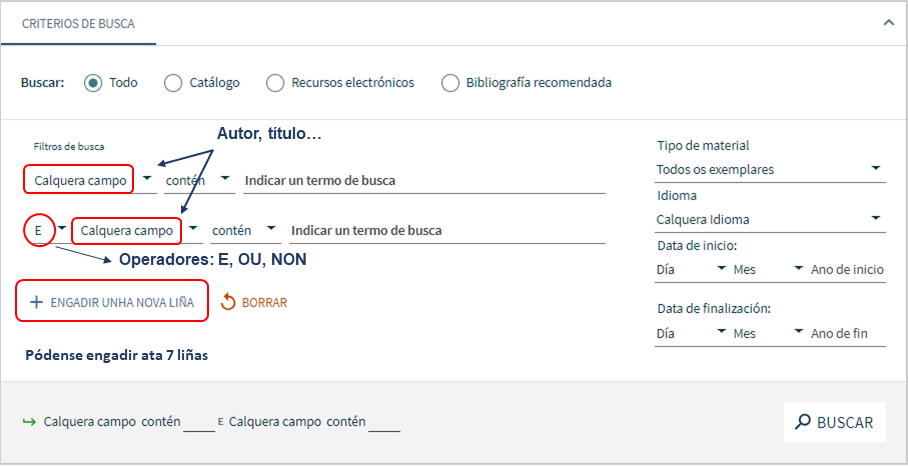Click the plus icon to add a new line
The width and height of the screenshot is (908, 466).
36,302
